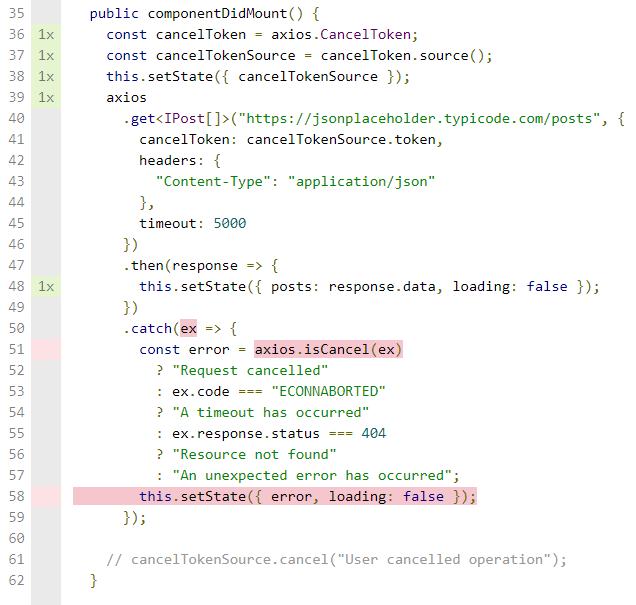Click line number 40
Screen dimensions: 636x605
click(15, 119)
